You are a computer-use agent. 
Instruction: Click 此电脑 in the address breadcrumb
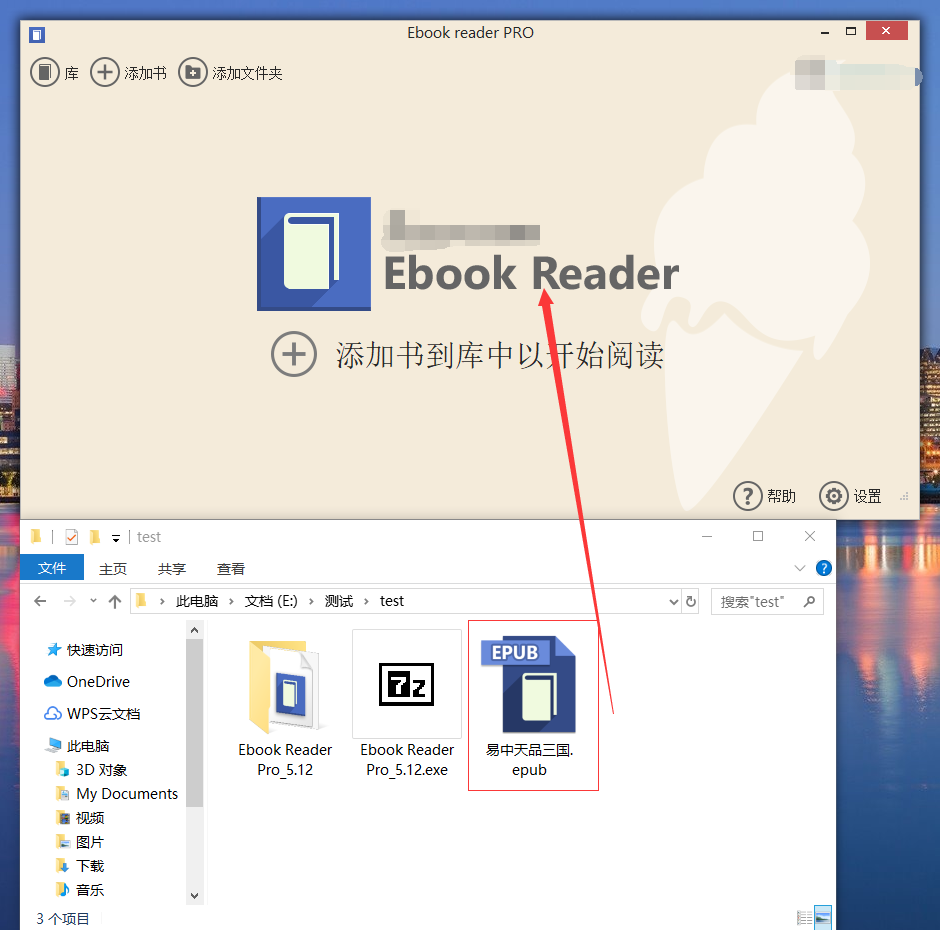click(x=197, y=601)
